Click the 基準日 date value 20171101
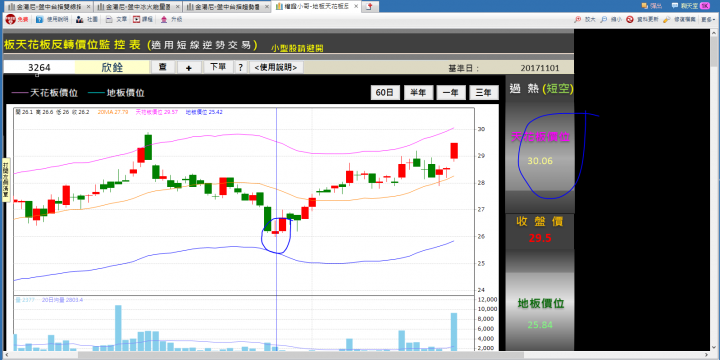 [540, 68]
